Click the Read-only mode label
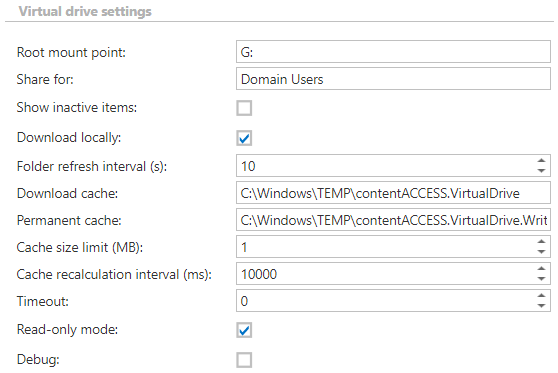 point(67,330)
